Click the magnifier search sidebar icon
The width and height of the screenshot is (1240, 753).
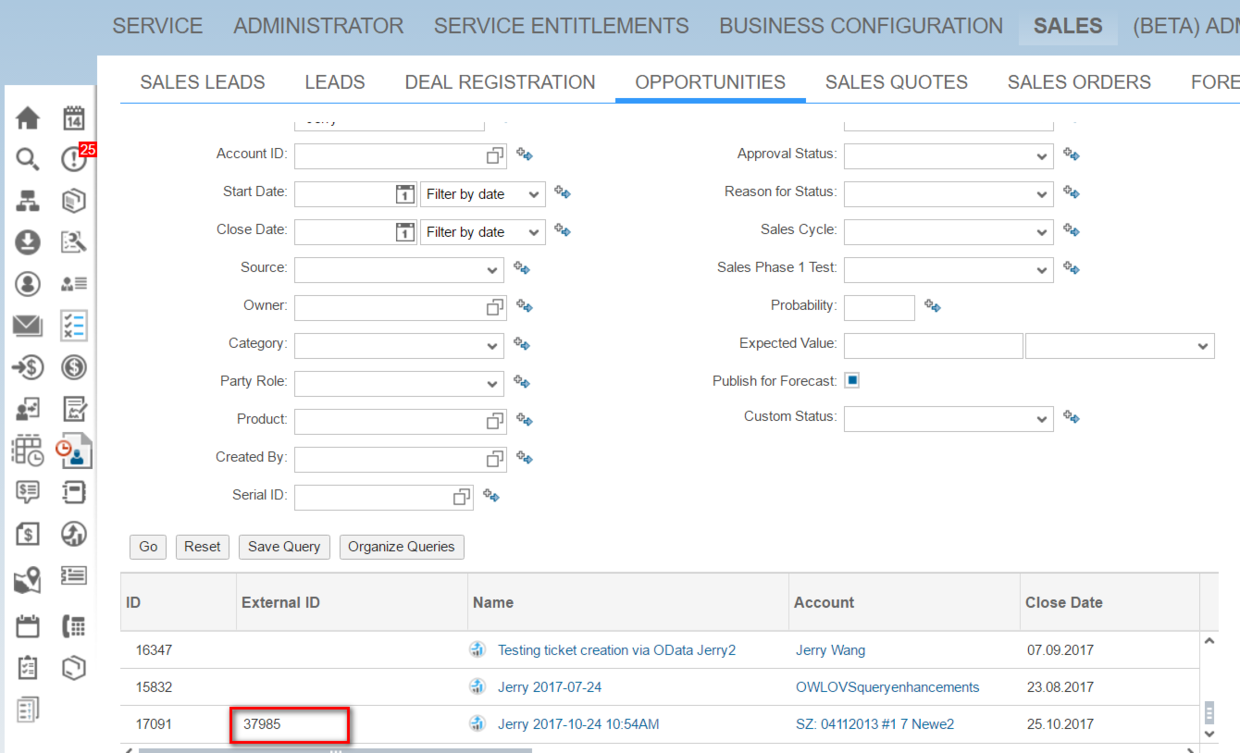click(x=28, y=159)
